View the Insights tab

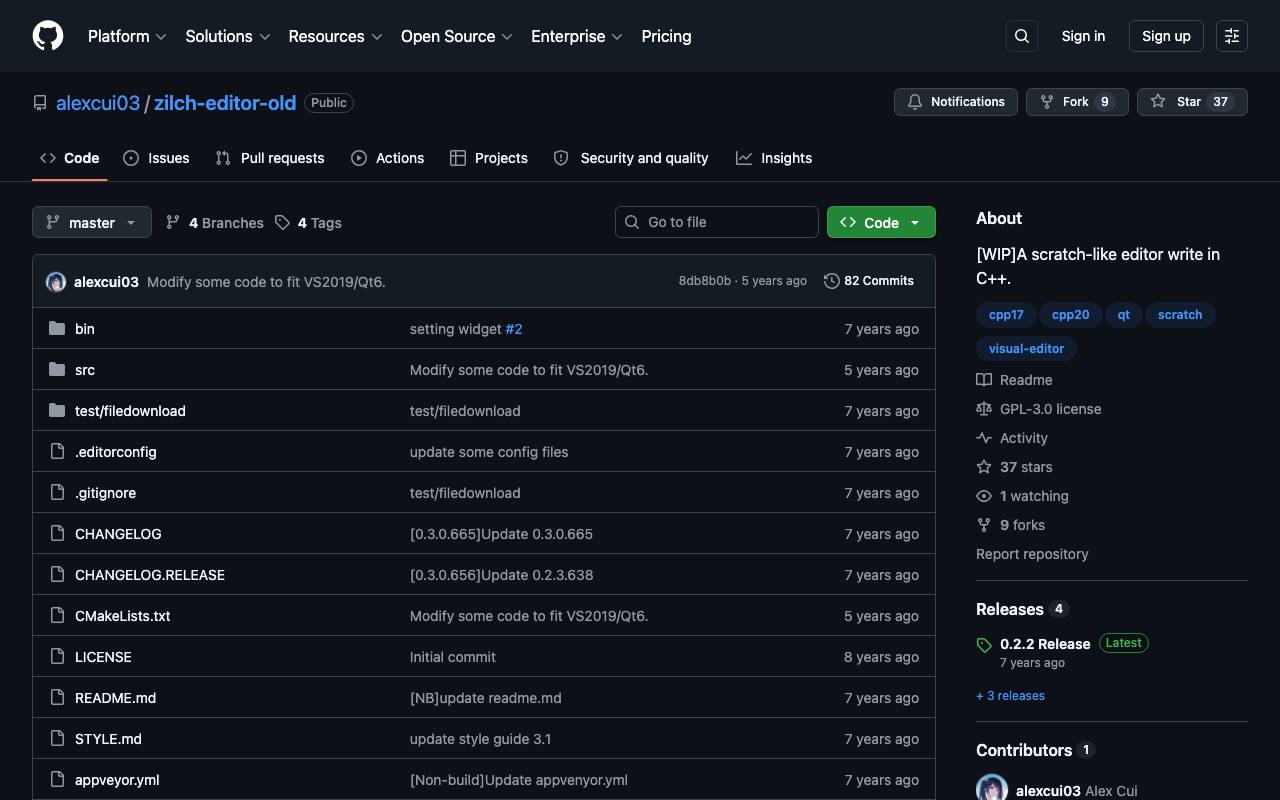(x=774, y=158)
